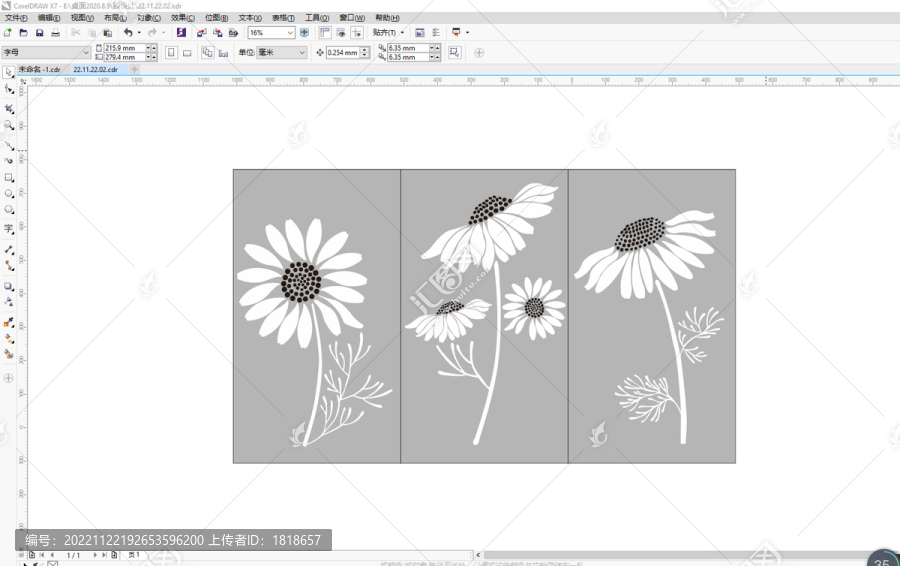Expand the Undo history arrow

(139, 33)
